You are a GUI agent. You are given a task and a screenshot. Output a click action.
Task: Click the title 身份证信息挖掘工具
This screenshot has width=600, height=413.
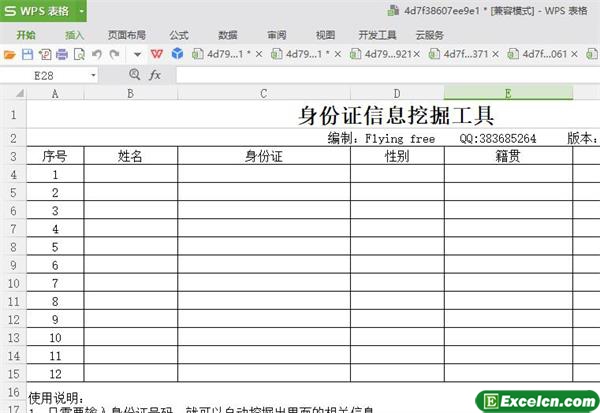396,115
